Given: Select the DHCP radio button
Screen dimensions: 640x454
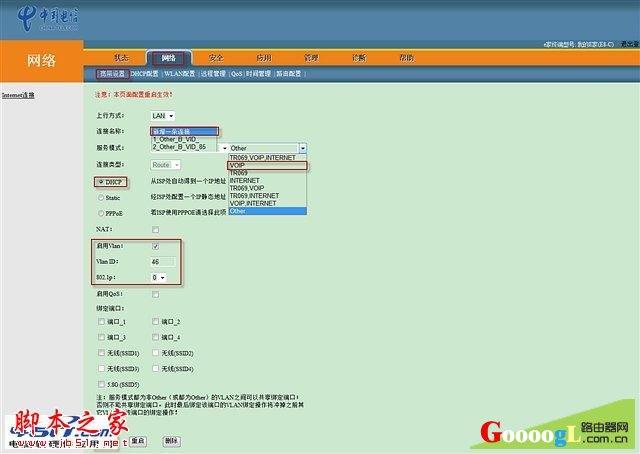Looking at the screenshot, I should [x=100, y=181].
